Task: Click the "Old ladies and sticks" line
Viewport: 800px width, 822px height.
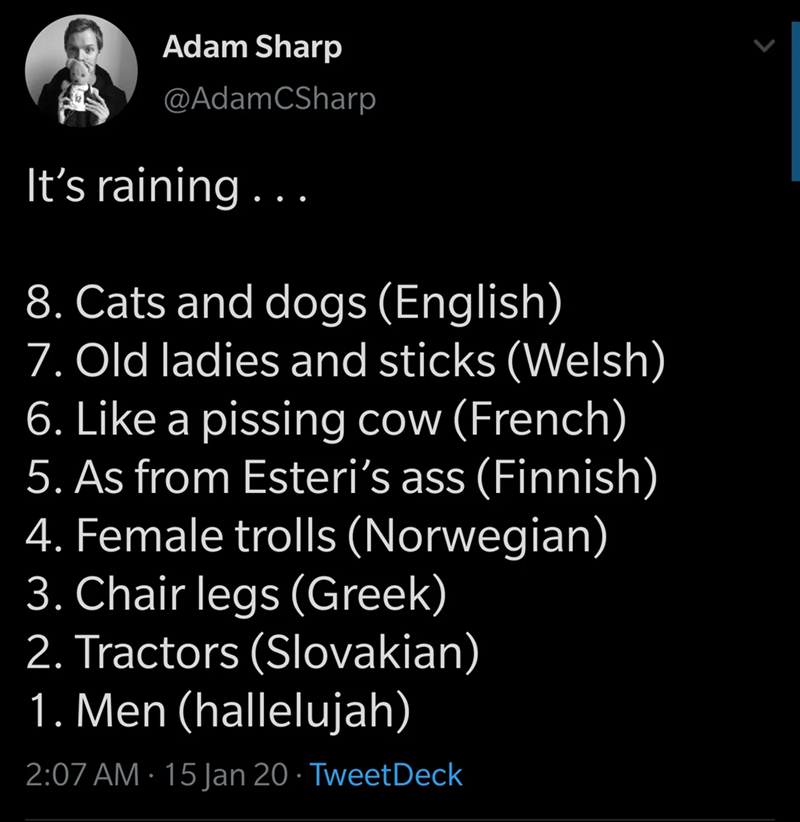Action: pos(345,360)
